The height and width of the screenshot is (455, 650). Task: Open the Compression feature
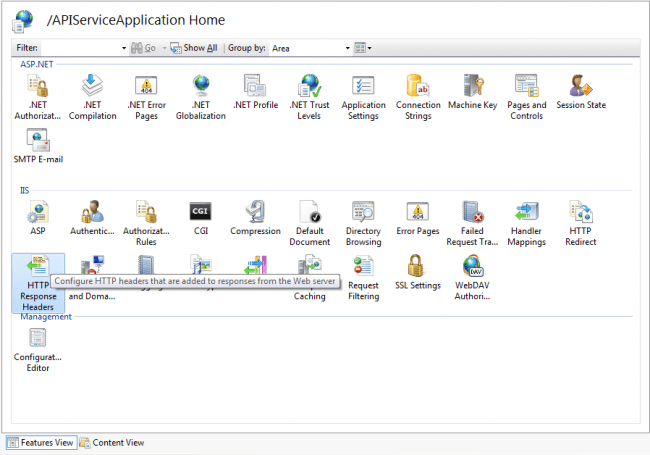255,218
